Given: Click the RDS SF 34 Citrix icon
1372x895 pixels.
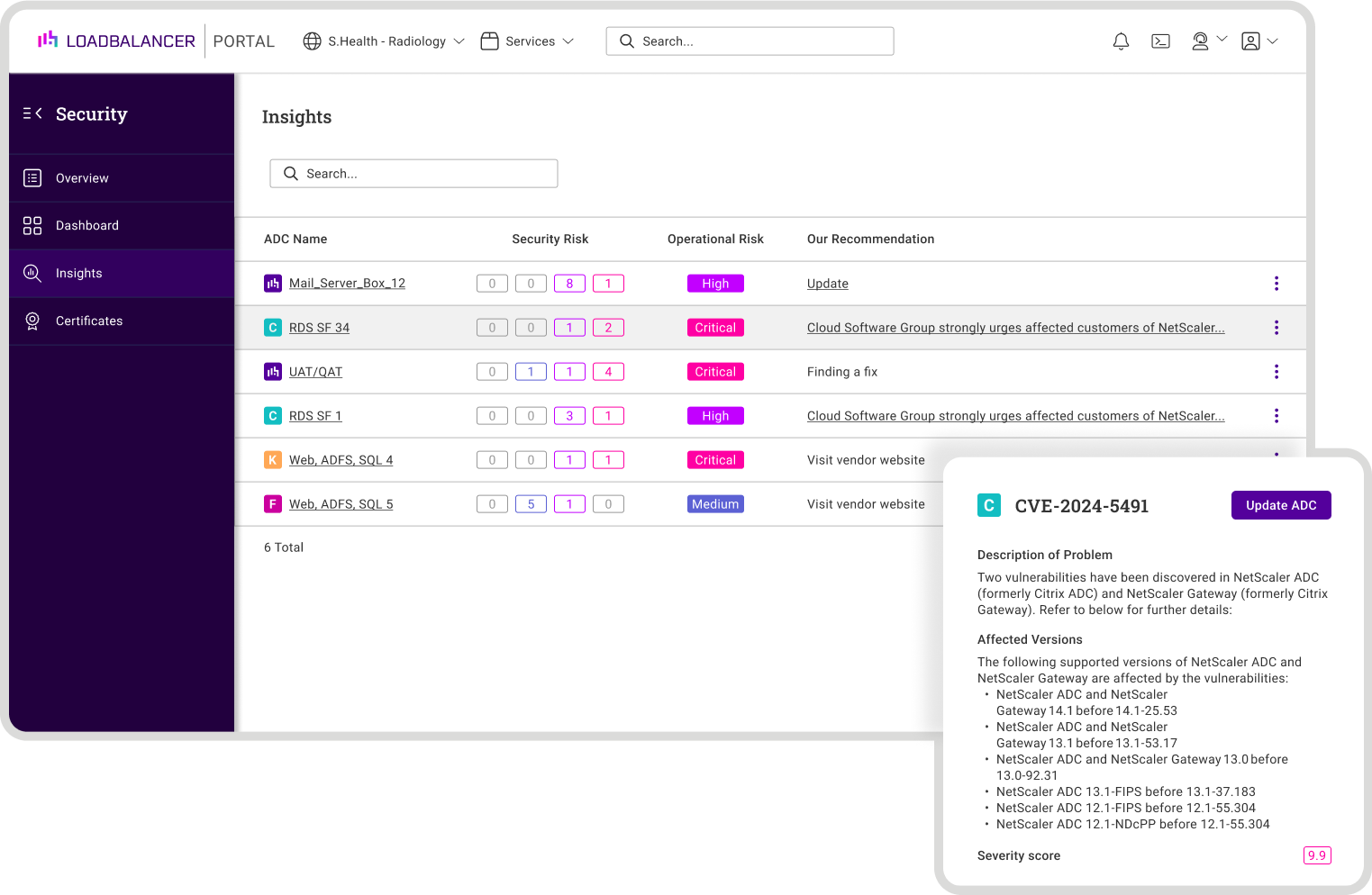Looking at the screenshot, I should click(273, 328).
